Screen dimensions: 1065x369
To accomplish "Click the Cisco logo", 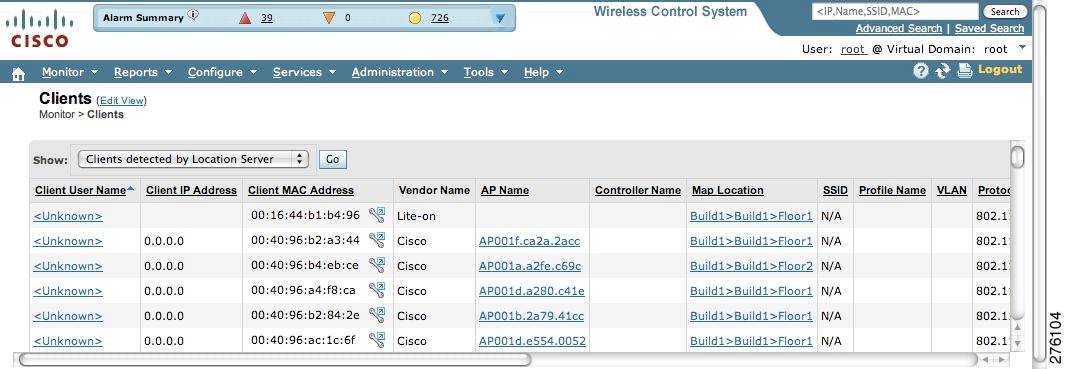I will [x=39, y=29].
